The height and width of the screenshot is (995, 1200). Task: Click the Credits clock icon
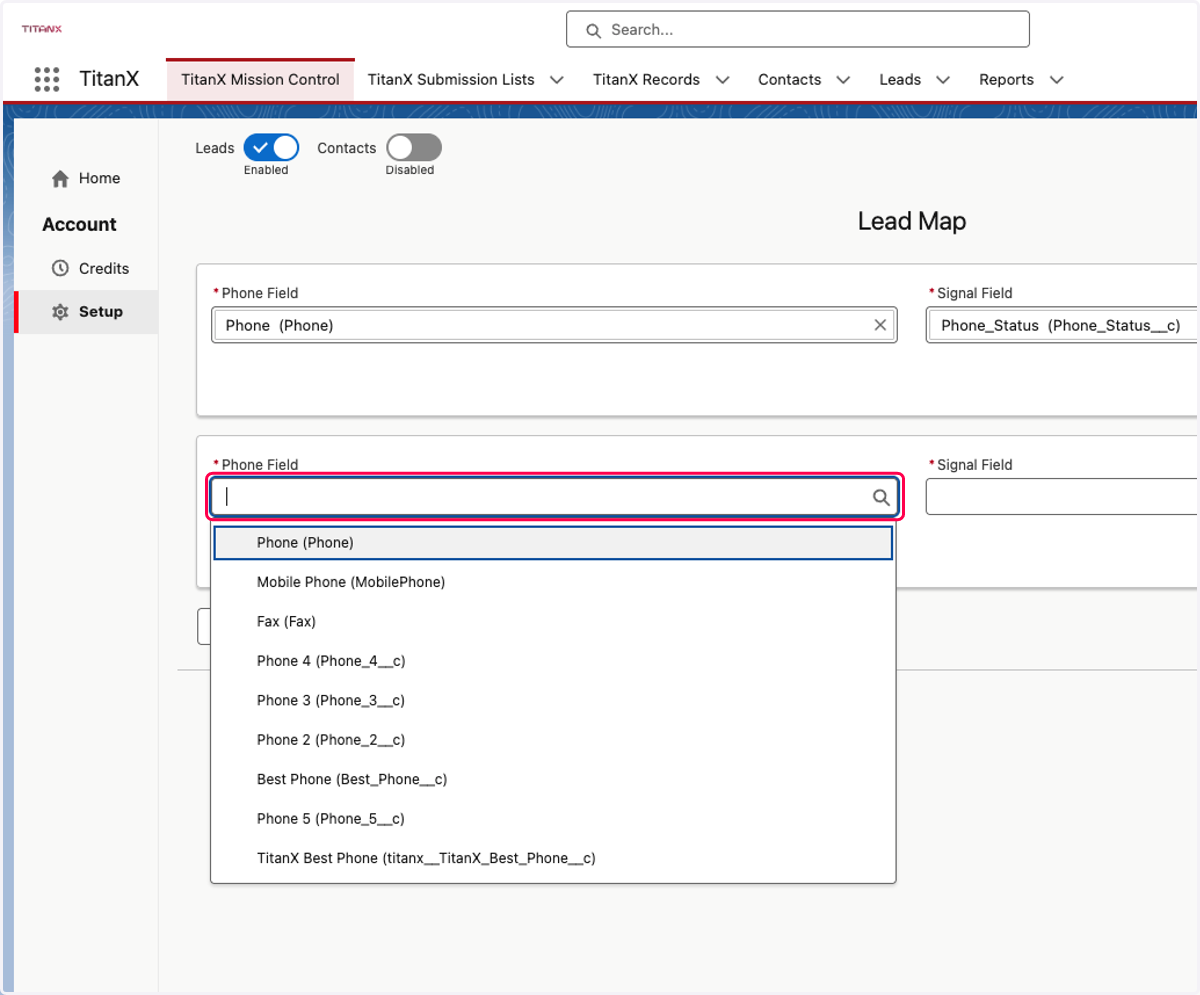[x=60, y=268]
